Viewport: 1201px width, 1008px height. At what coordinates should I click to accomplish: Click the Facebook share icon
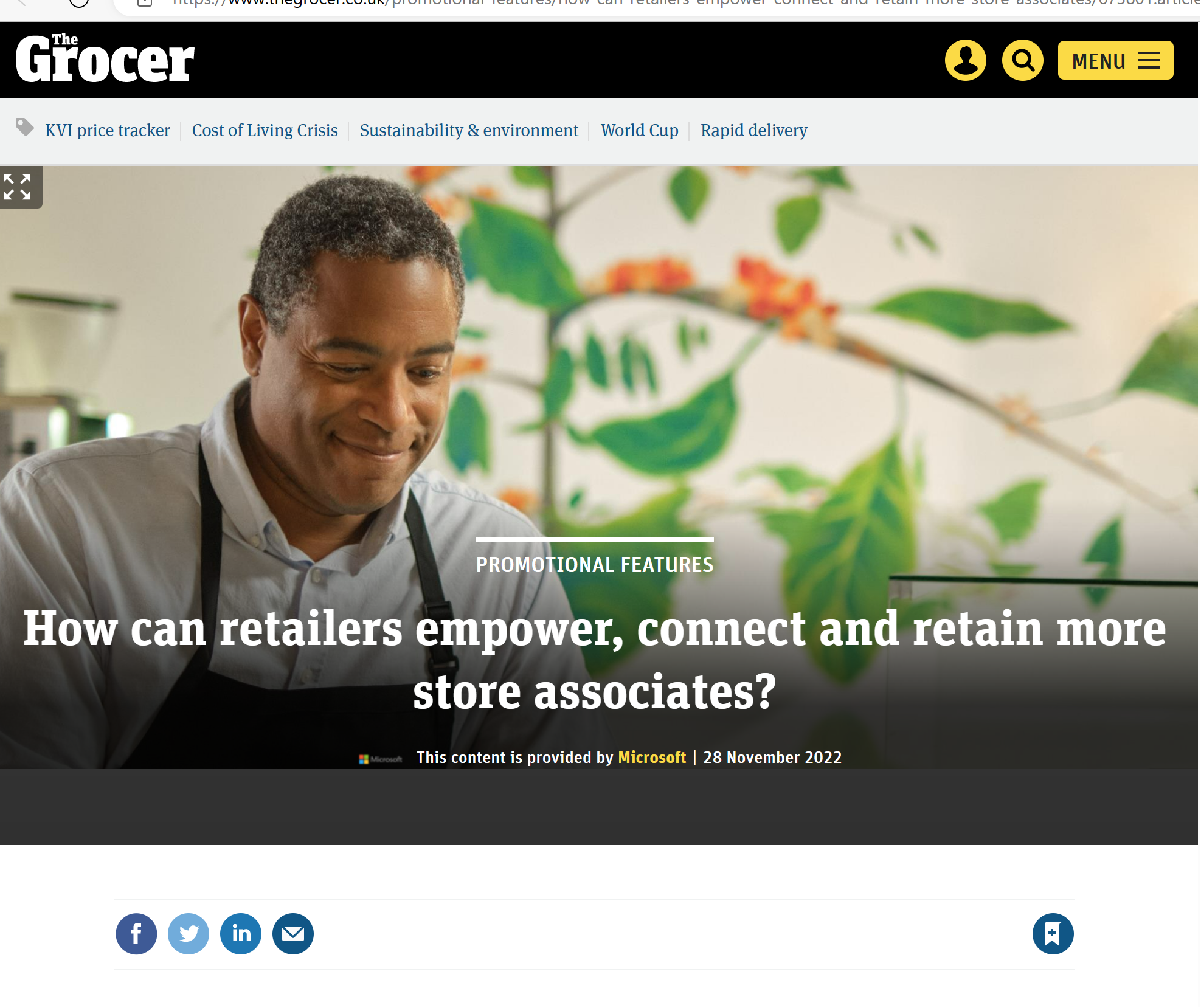tap(136, 934)
